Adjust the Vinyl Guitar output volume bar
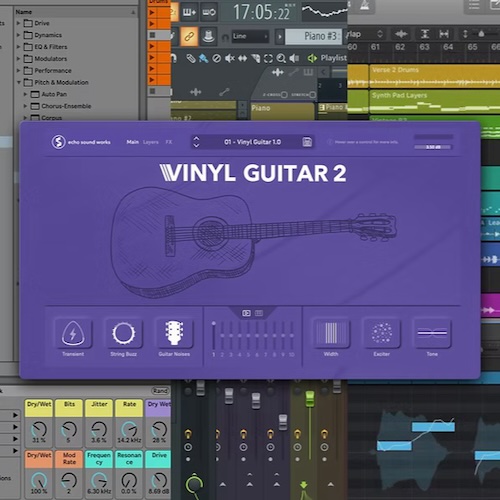 click(433, 147)
